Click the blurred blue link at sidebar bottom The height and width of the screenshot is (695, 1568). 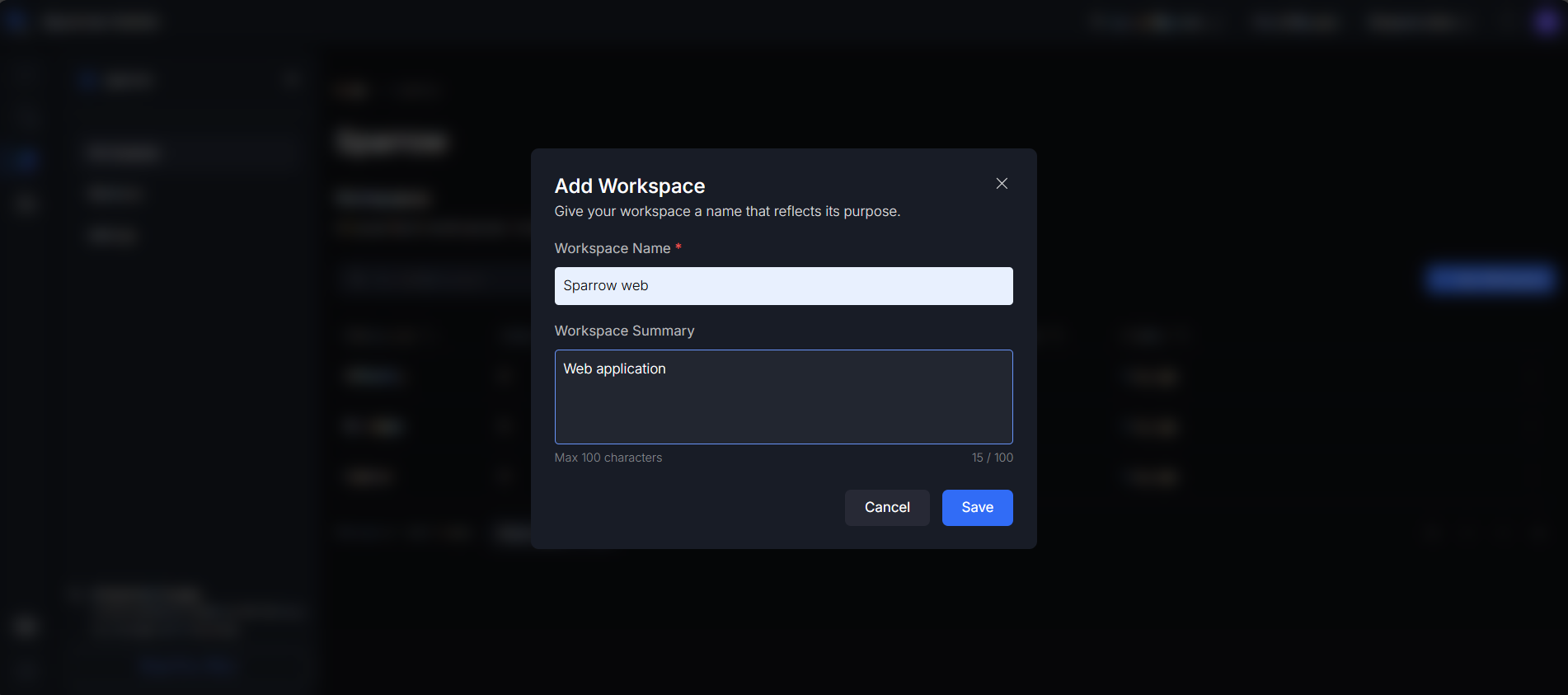pos(188,665)
